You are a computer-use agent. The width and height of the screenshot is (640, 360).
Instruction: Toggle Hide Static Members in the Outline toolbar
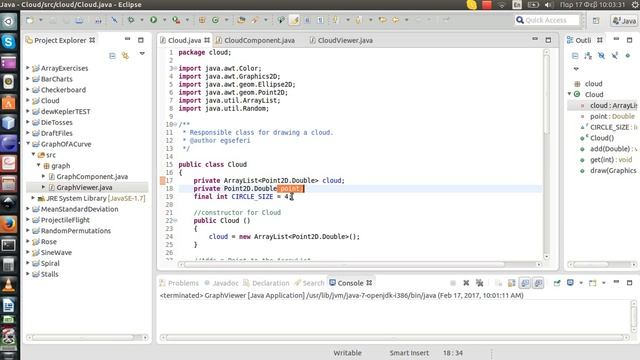615,56
